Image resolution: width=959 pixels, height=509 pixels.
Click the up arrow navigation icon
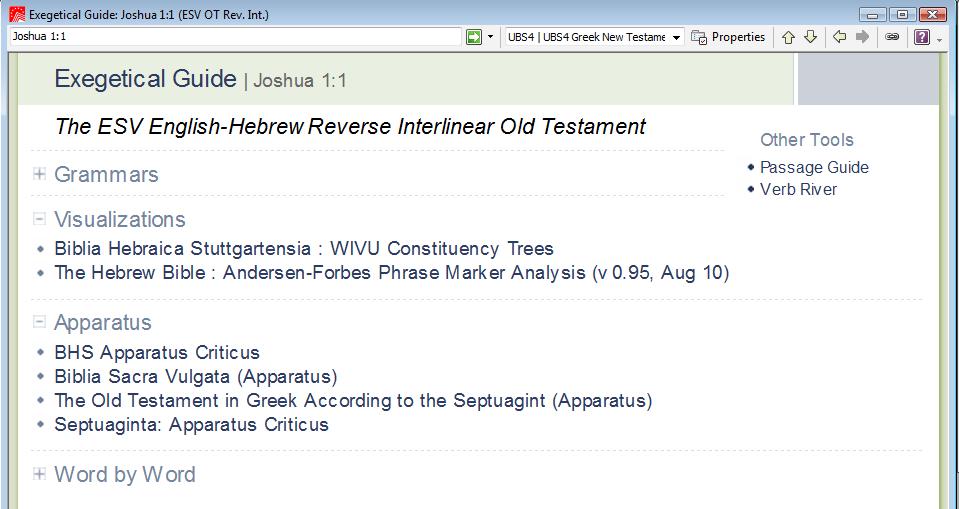[x=788, y=37]
